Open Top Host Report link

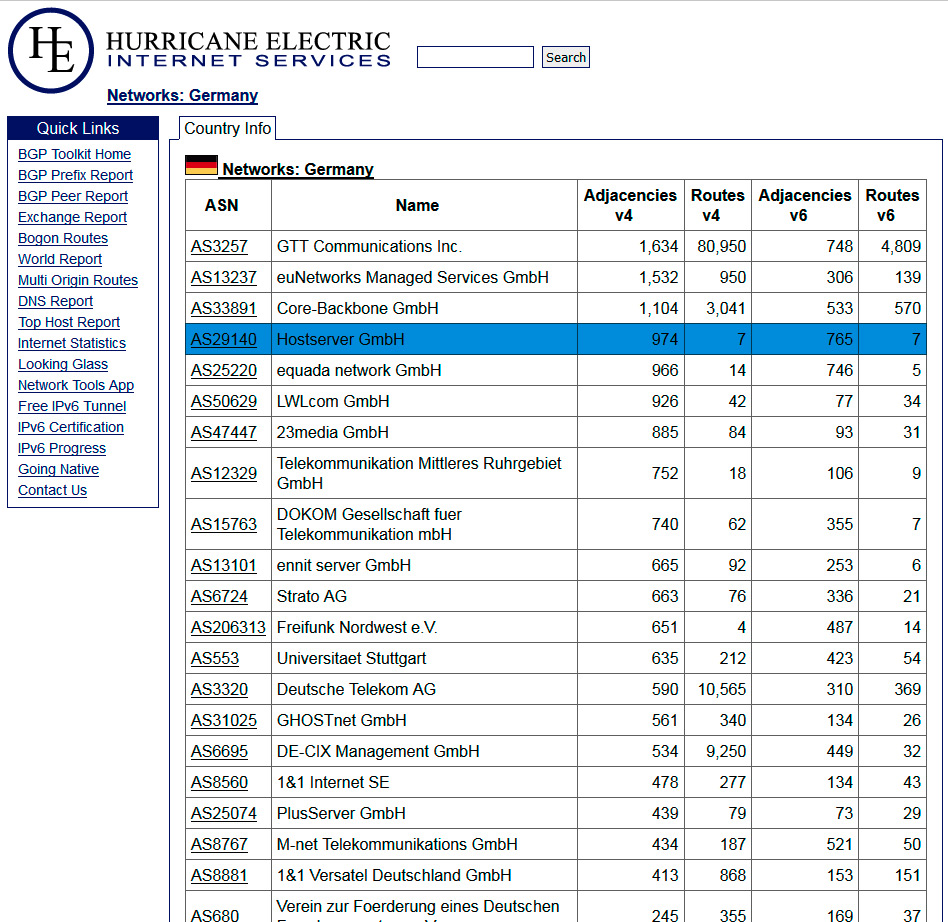pyautogui.click(x=69, y=322)
